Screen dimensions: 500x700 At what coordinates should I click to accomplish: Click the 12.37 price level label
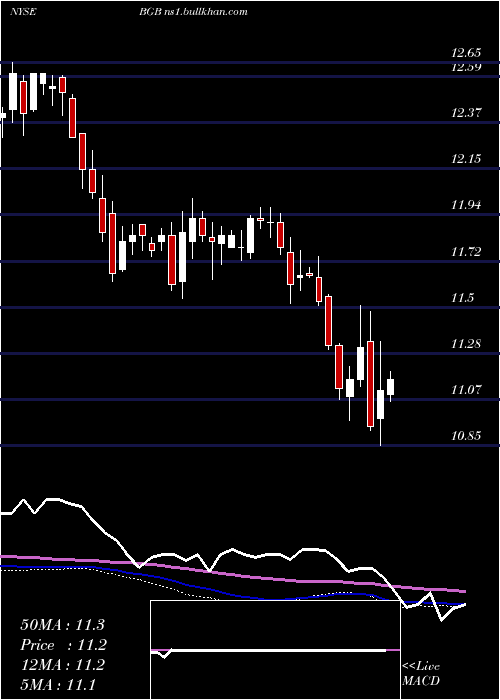pos(466,113)
